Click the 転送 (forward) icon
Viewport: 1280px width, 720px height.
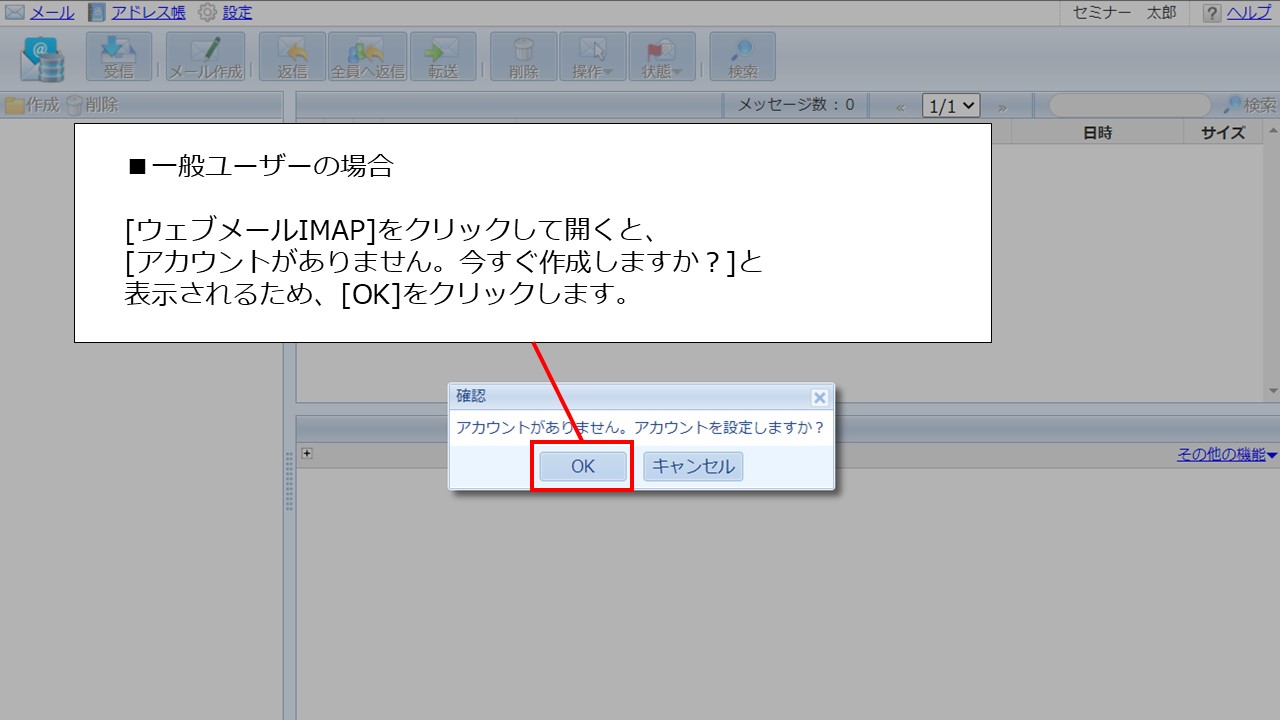click(x=443, y=56)
